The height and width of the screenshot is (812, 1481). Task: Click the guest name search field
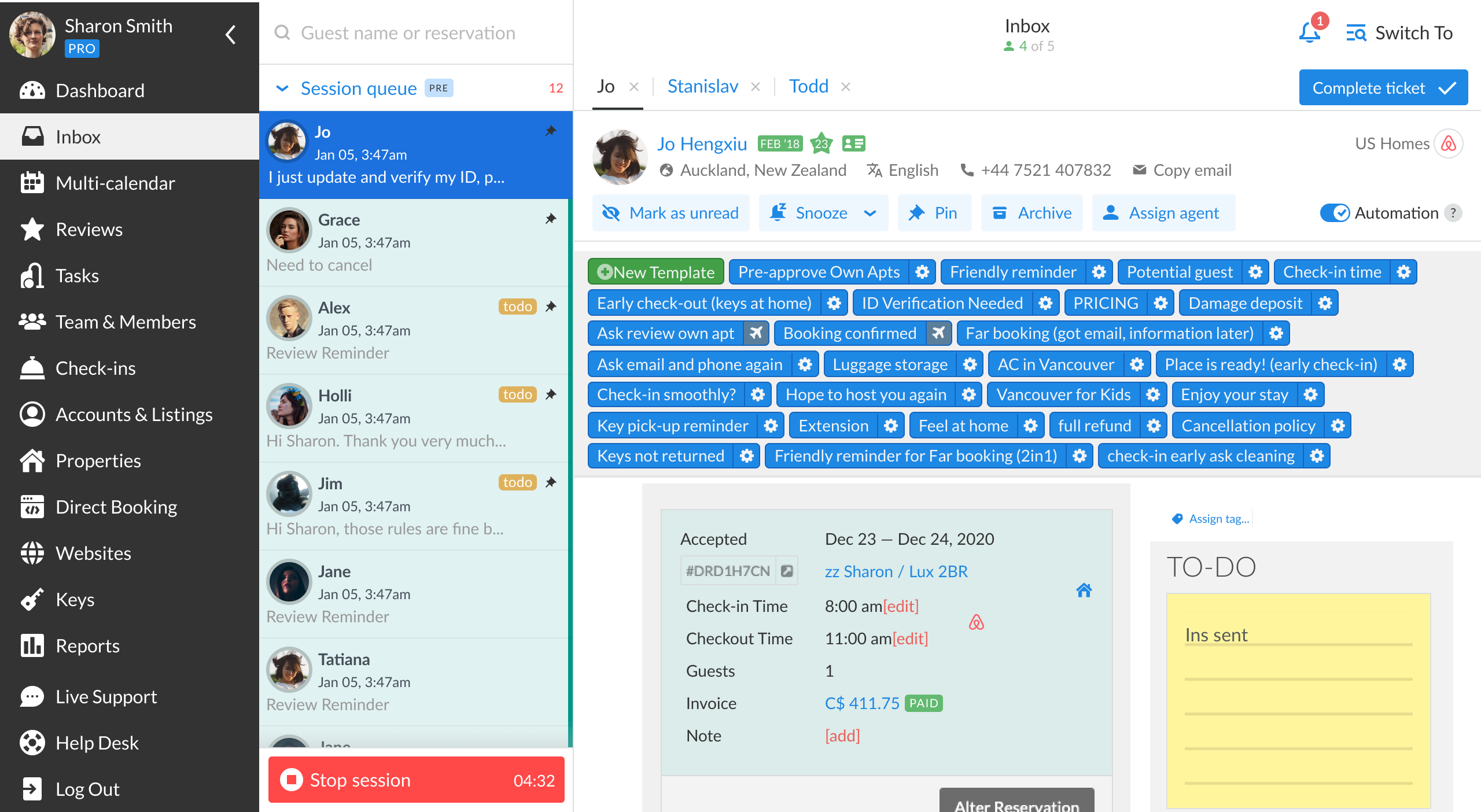(x=408, y=33)
